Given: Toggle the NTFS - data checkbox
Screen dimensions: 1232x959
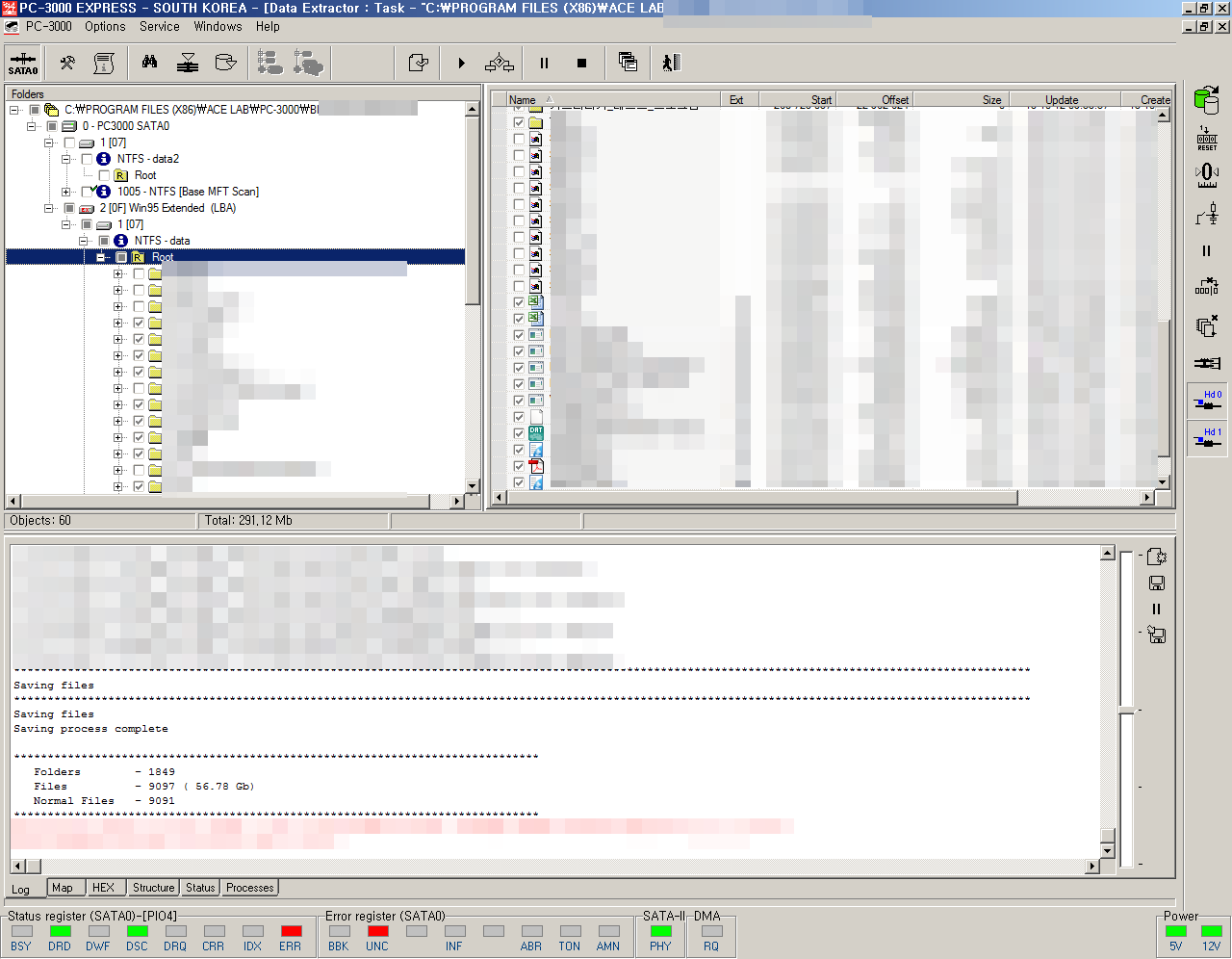Looking at the screenshot, I should tap(104, 241).
